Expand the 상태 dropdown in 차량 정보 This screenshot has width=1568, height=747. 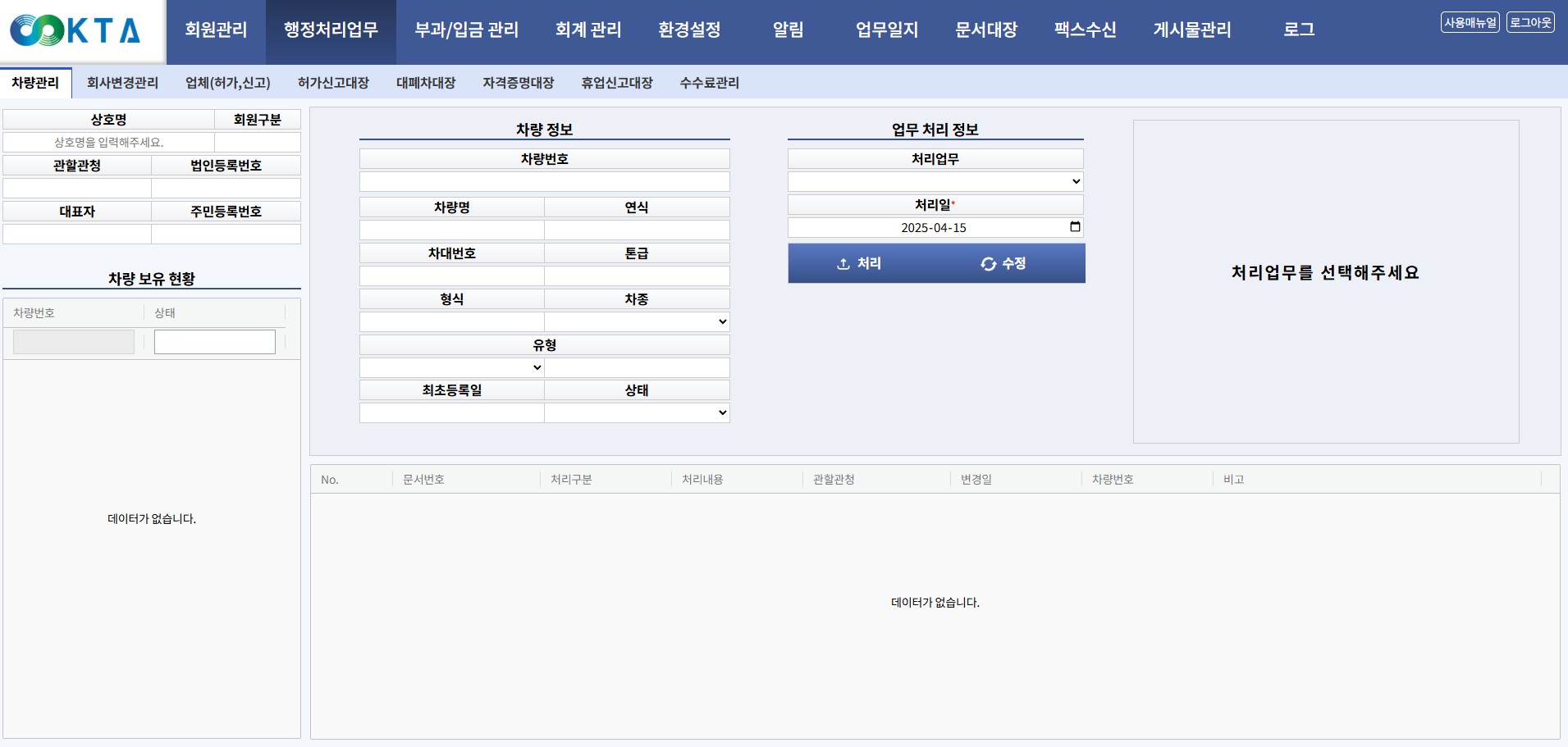(x=637, y=412)
